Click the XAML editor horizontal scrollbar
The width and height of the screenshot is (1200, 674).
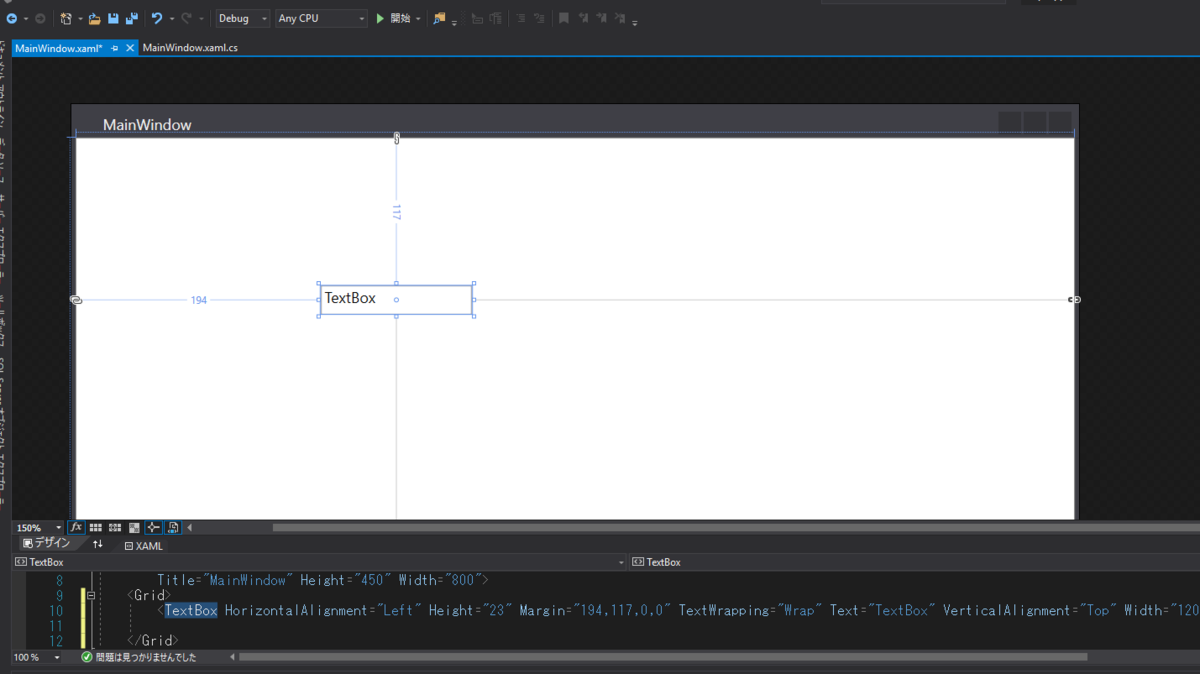[663, 657]
